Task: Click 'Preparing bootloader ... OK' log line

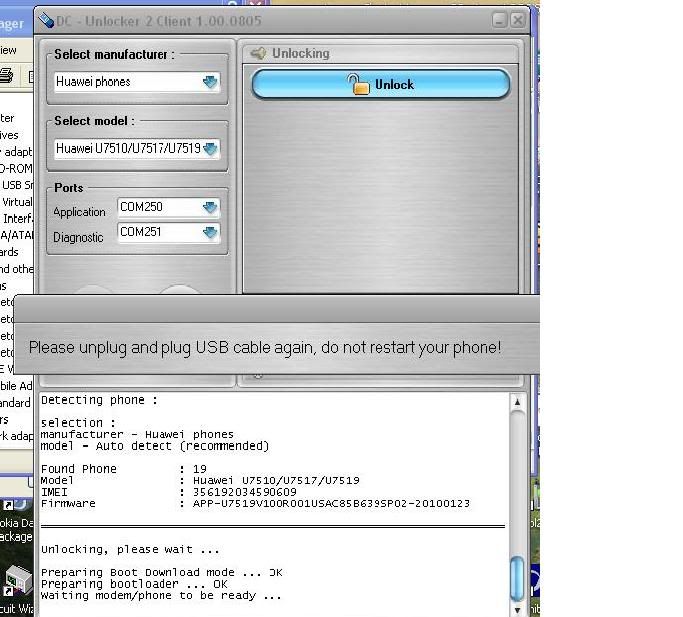Action: (134, 584)
